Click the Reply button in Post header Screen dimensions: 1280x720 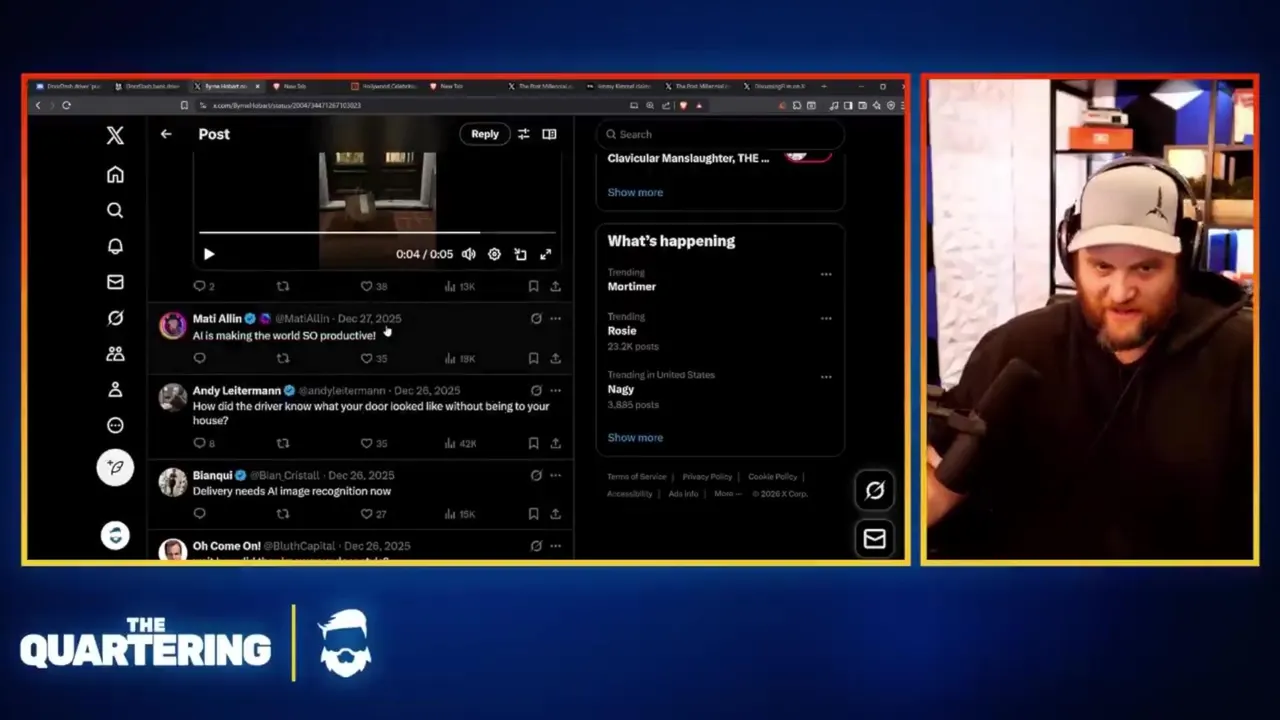[485, 134]
